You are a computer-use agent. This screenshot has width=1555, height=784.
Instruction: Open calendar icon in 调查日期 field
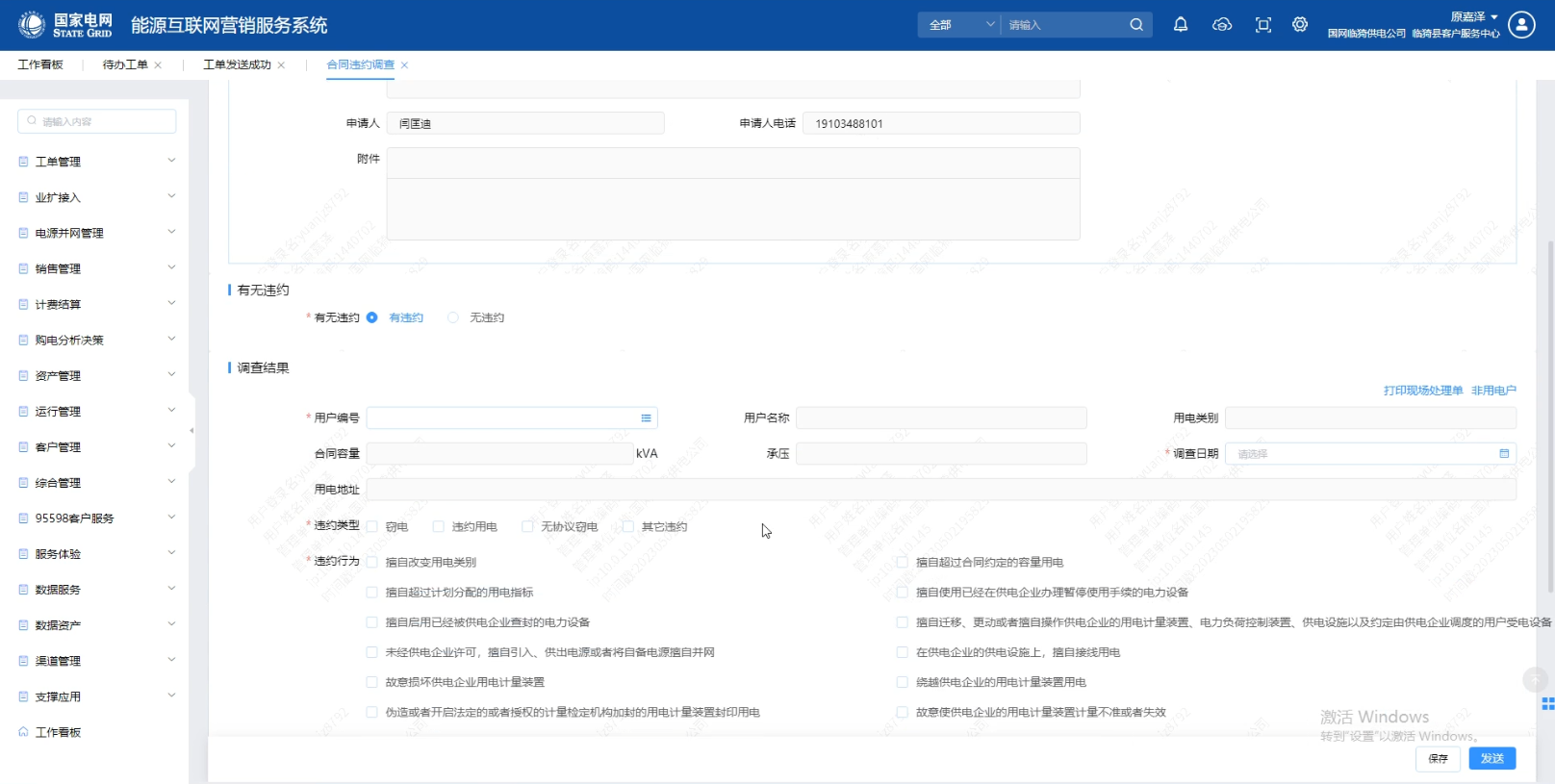click(1503, 454)
